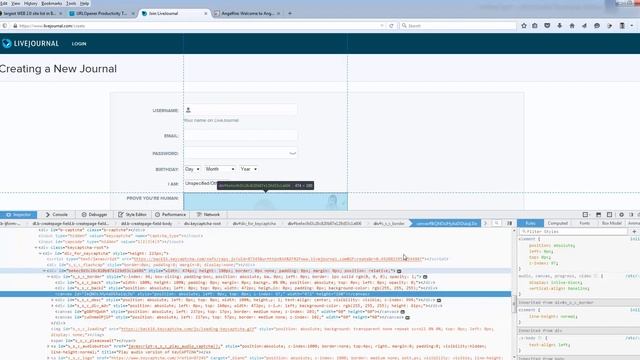Image resolution: width=640 pixels, height=360 pixels.
Task: Open the Tools menu
Action: pyautogui.click(x=71, y=3)
